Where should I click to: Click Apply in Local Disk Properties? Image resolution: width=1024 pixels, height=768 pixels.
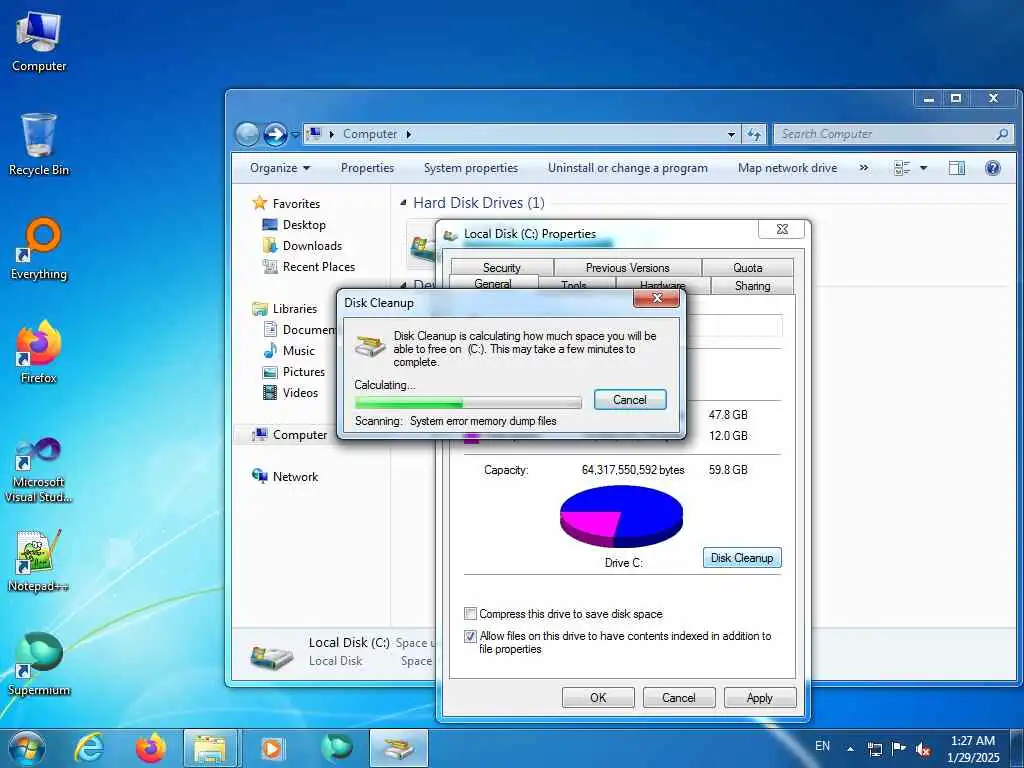pyautogui.click(x=760, y=697)
